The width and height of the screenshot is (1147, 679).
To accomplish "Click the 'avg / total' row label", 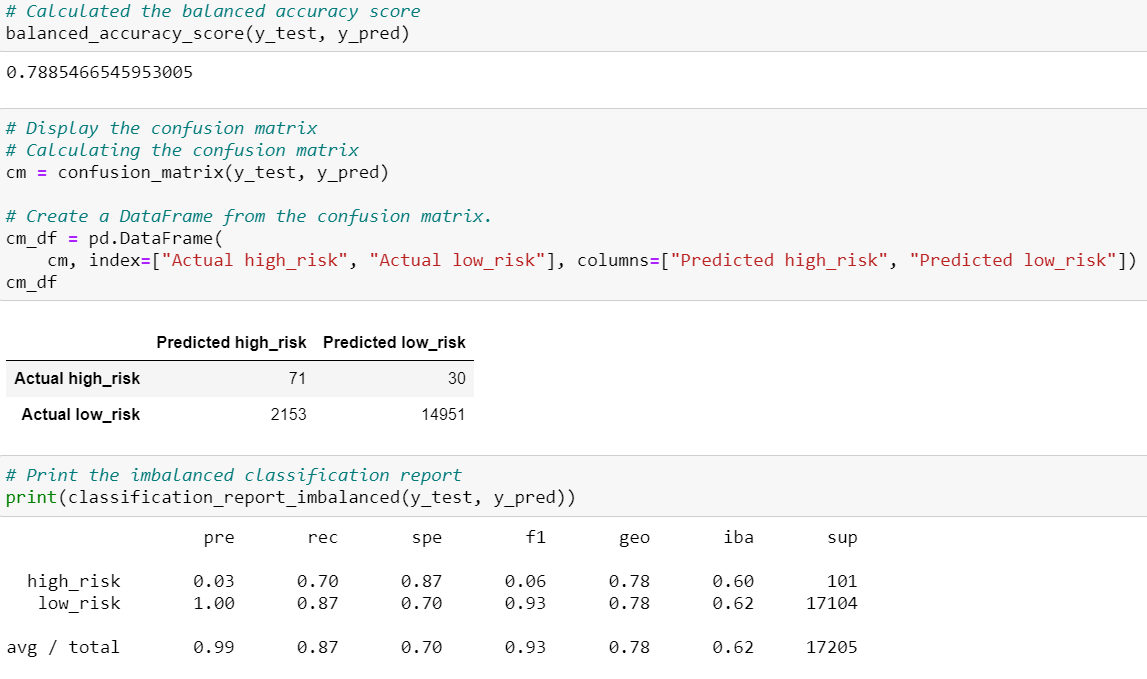I will click(x=63, y=648).
